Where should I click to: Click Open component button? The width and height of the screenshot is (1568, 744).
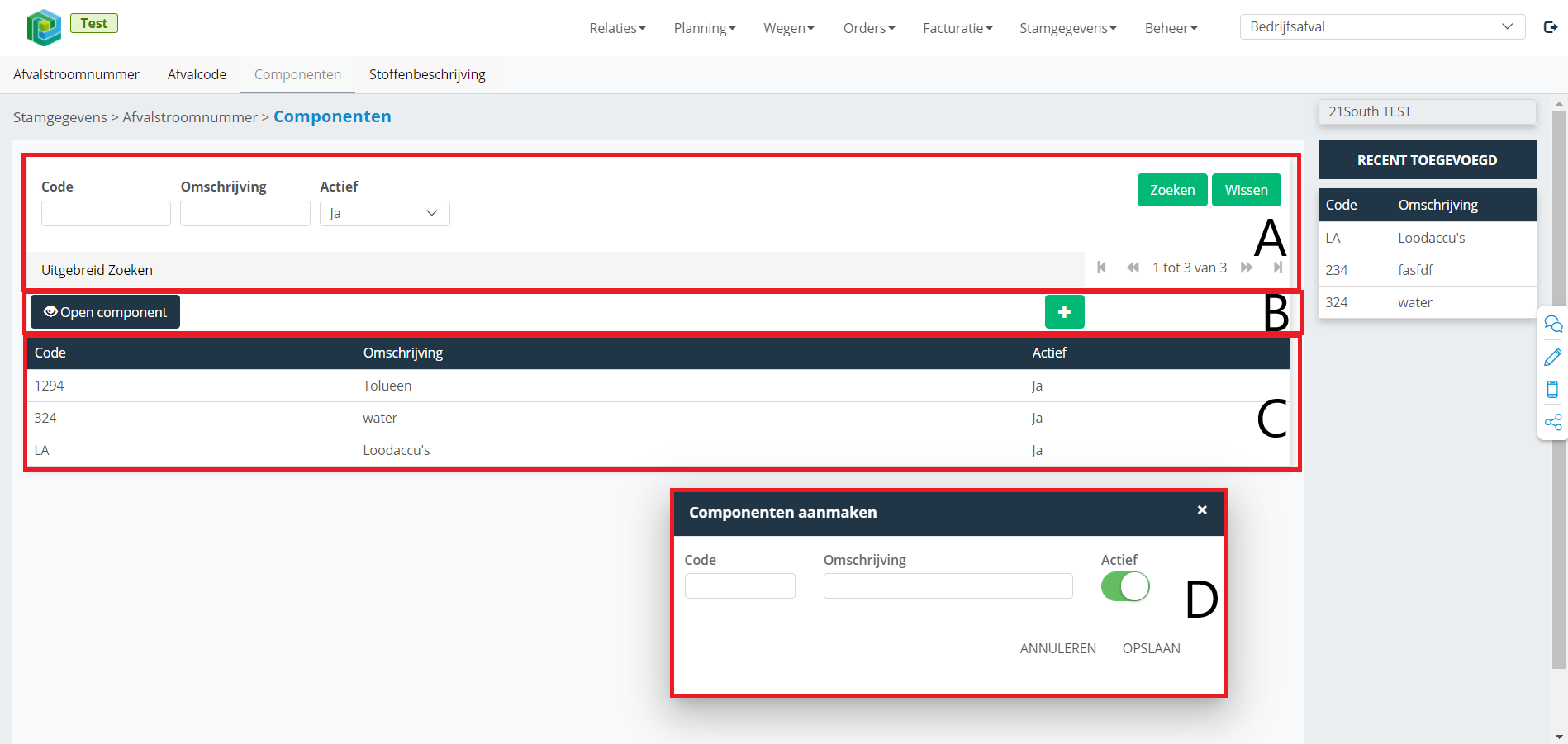pyautogui.click(x=105, y=312)
